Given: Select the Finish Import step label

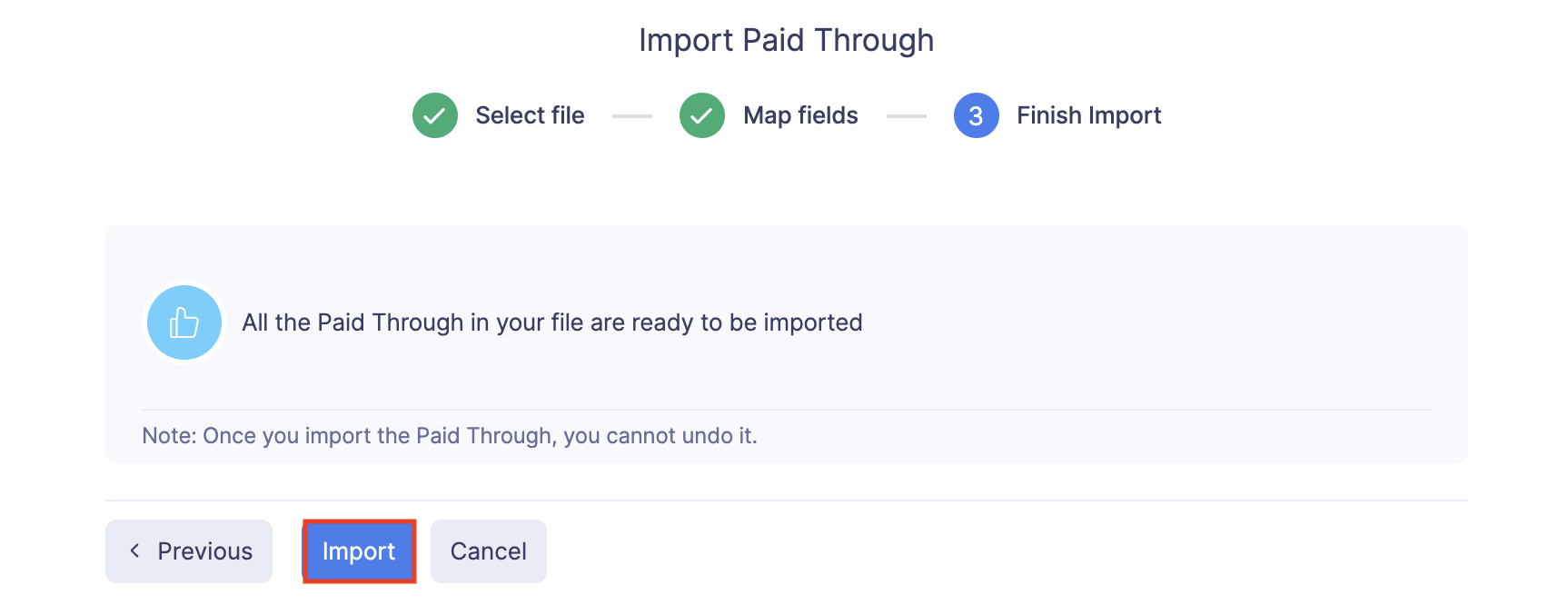Looking at the screenshot, I should point(1089,115).
